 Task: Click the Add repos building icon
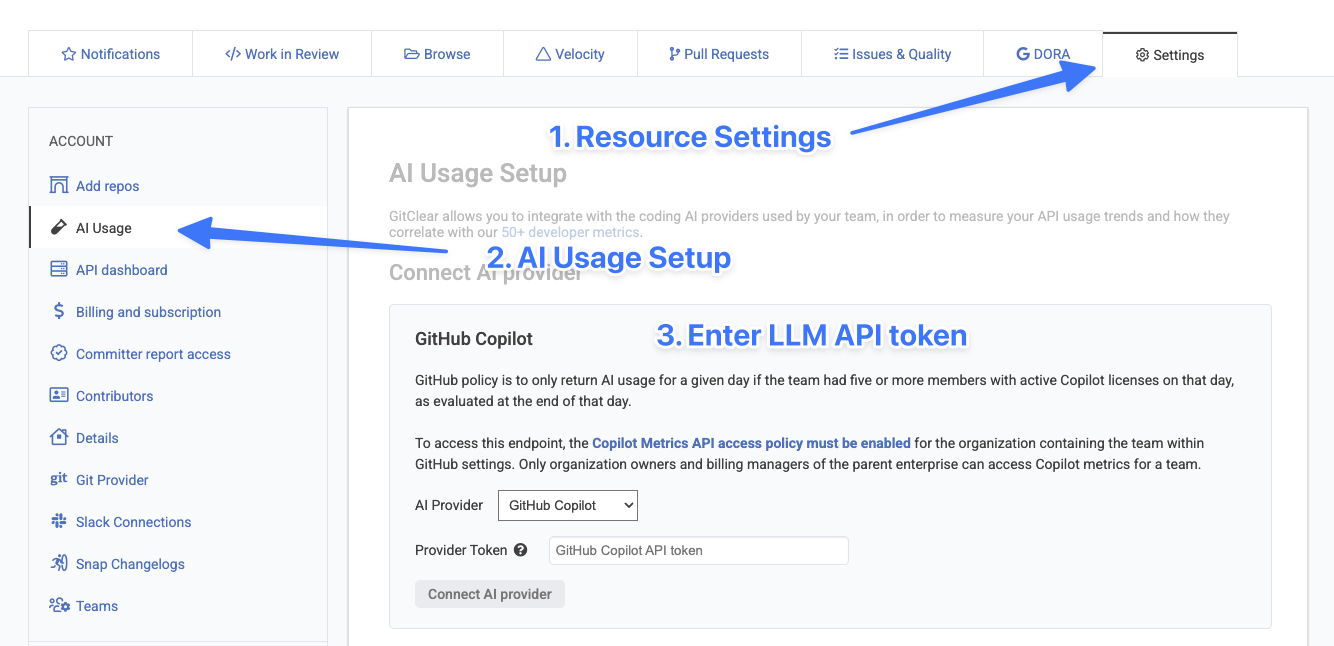[59, 186]
